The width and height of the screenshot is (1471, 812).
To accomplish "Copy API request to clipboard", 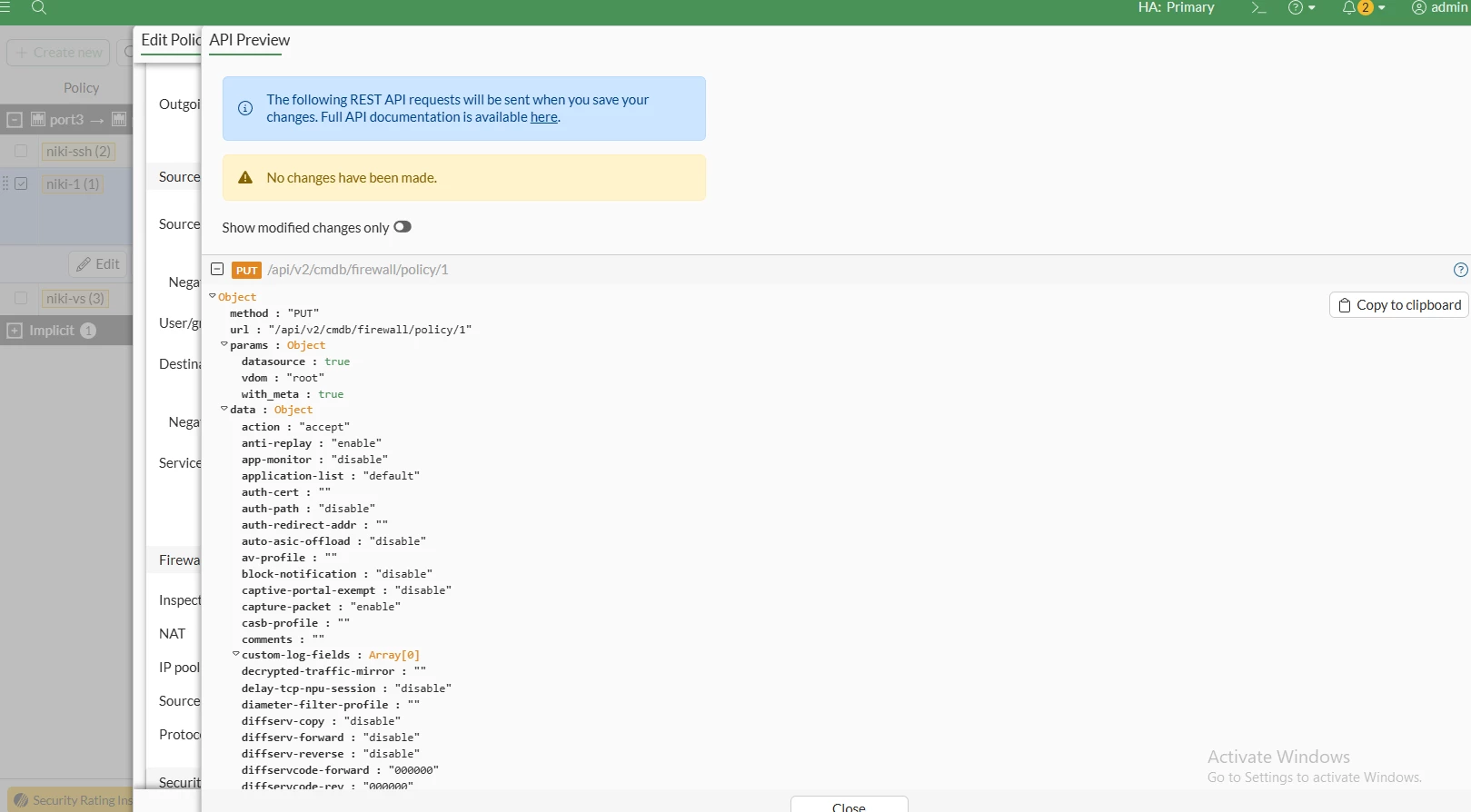I will pos(1398,305).
